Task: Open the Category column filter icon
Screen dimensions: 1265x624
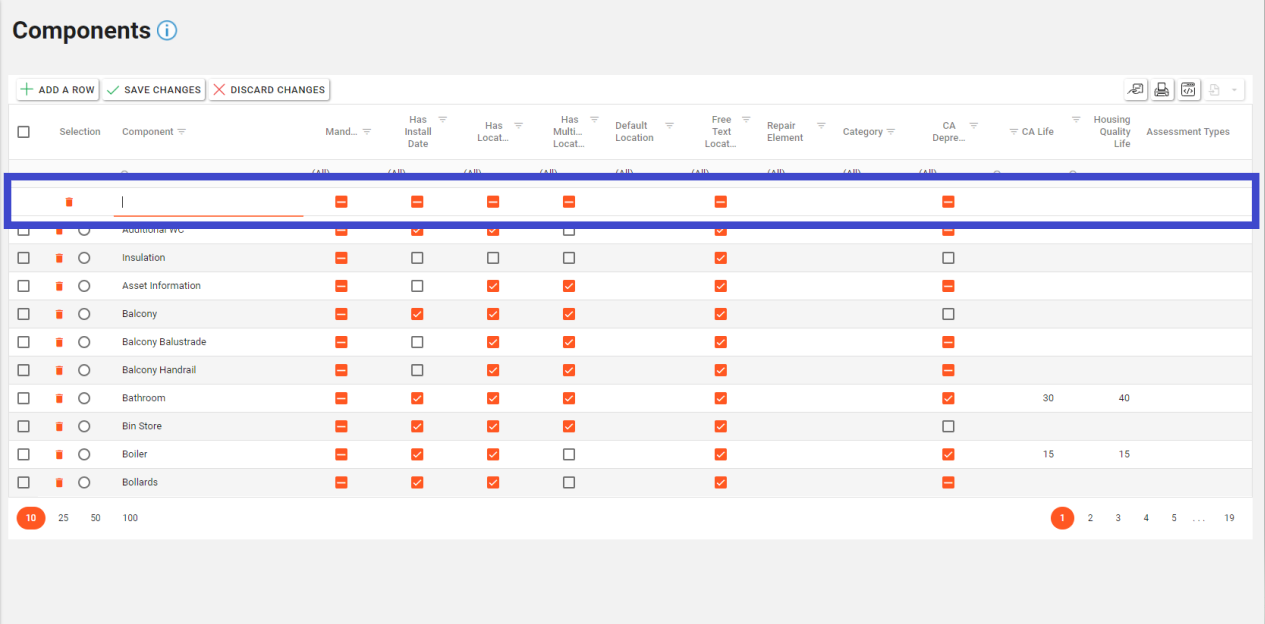Action: pyautogui.click(x=891, y=132)
